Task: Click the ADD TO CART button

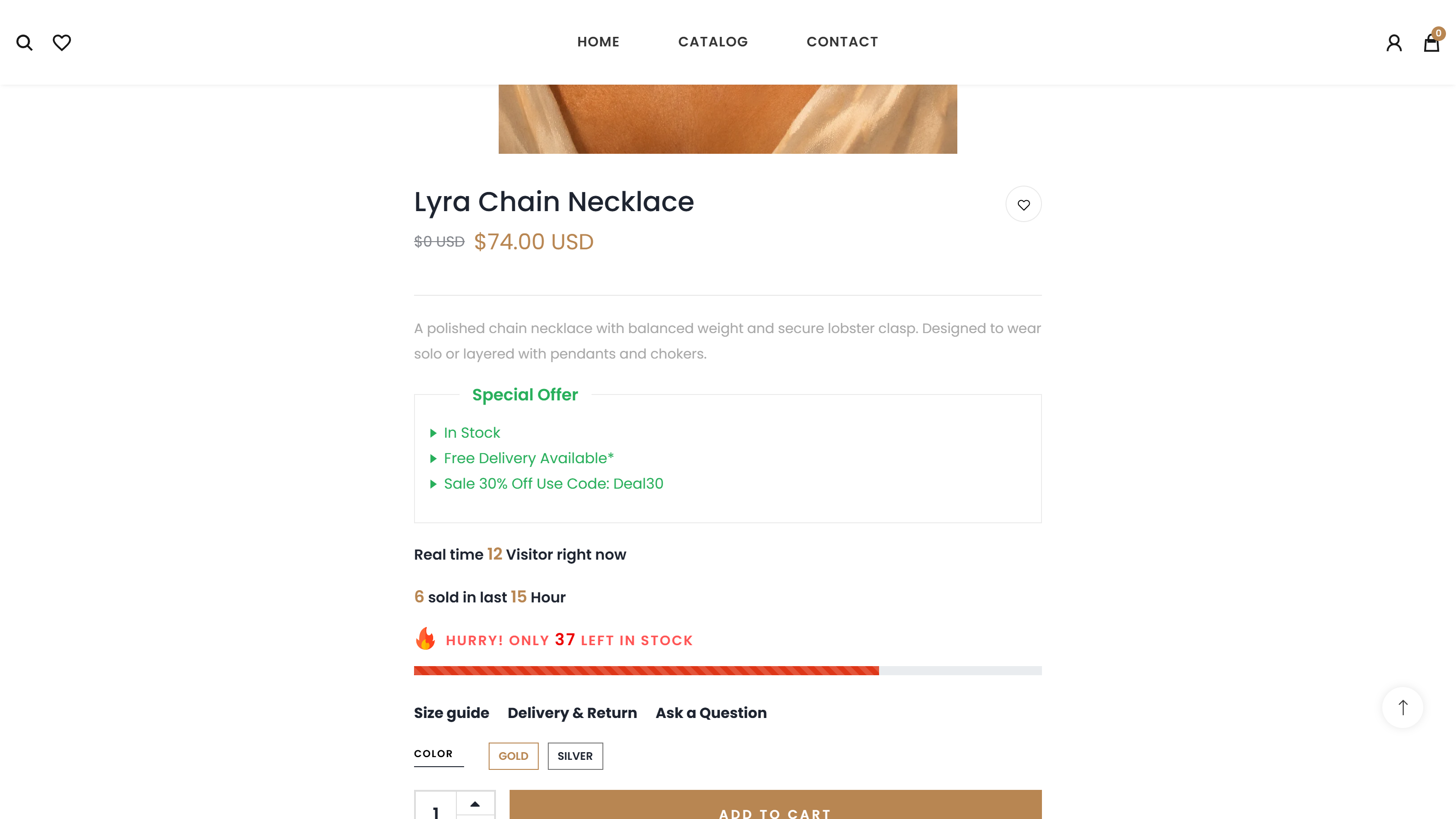Action: pyautogui.click(x=775, y=809)
